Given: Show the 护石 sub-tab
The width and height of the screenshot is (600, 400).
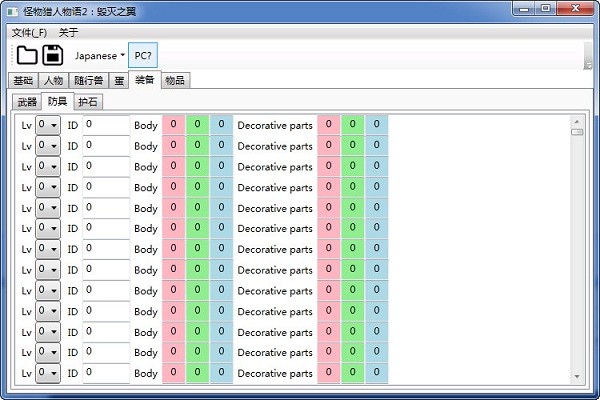Looking at the screenshot, I should point(88,101).
